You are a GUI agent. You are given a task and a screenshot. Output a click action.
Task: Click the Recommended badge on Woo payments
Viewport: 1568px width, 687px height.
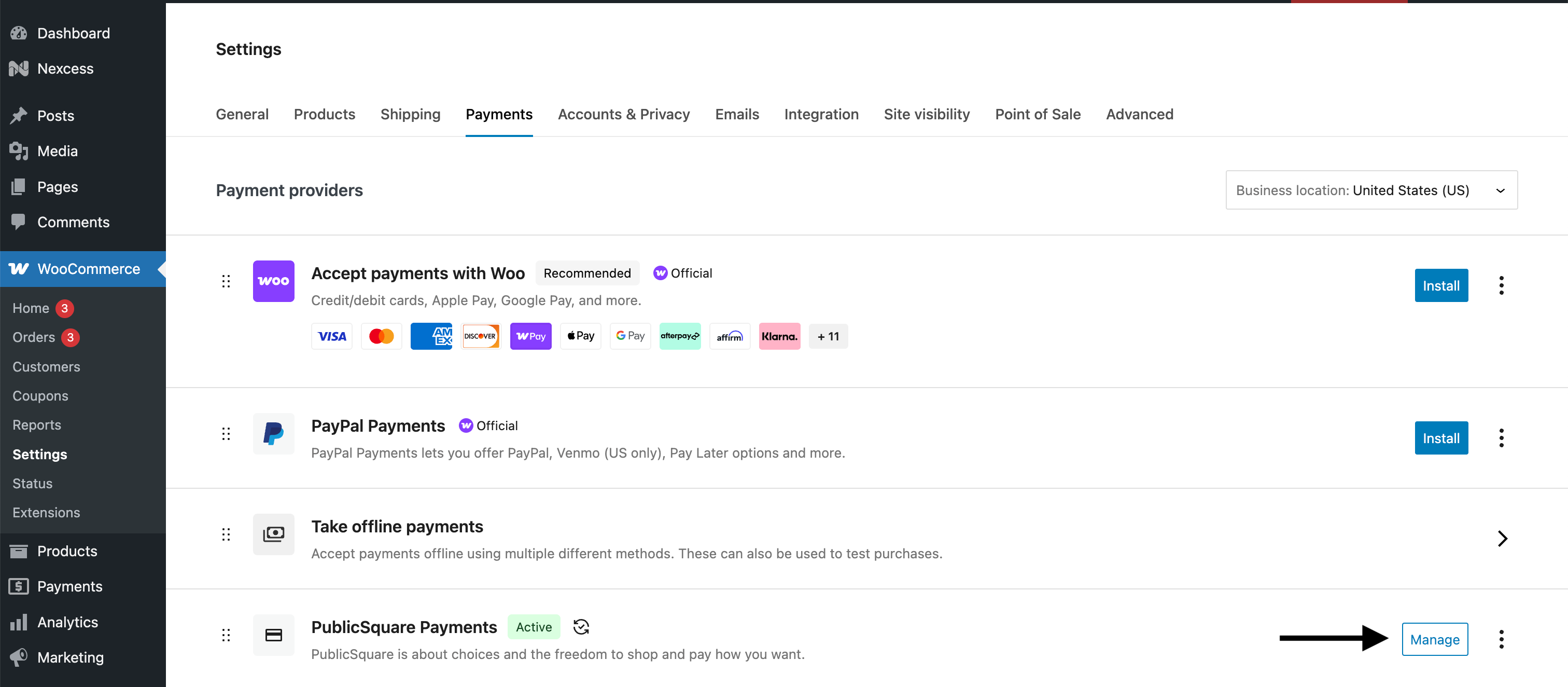click(x=587, y=273)
